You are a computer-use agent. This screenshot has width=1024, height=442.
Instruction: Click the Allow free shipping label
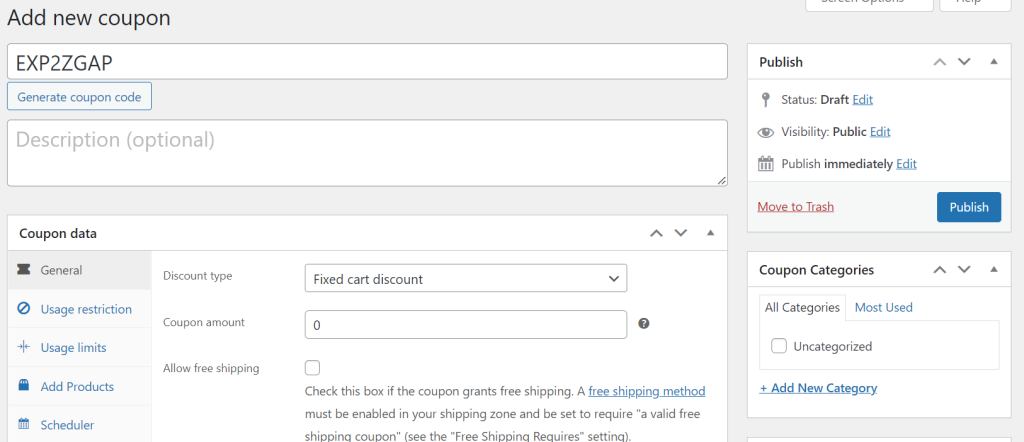pos(211,368)
